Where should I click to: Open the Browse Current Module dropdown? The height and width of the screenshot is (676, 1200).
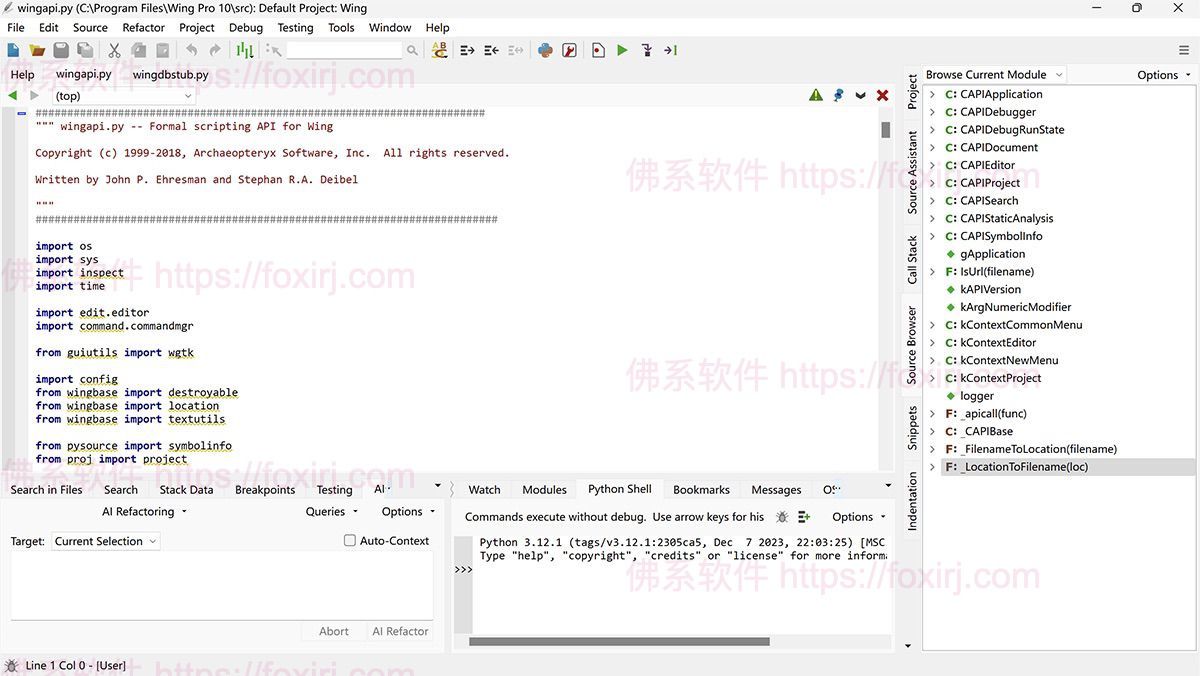(x=993, y=74)
